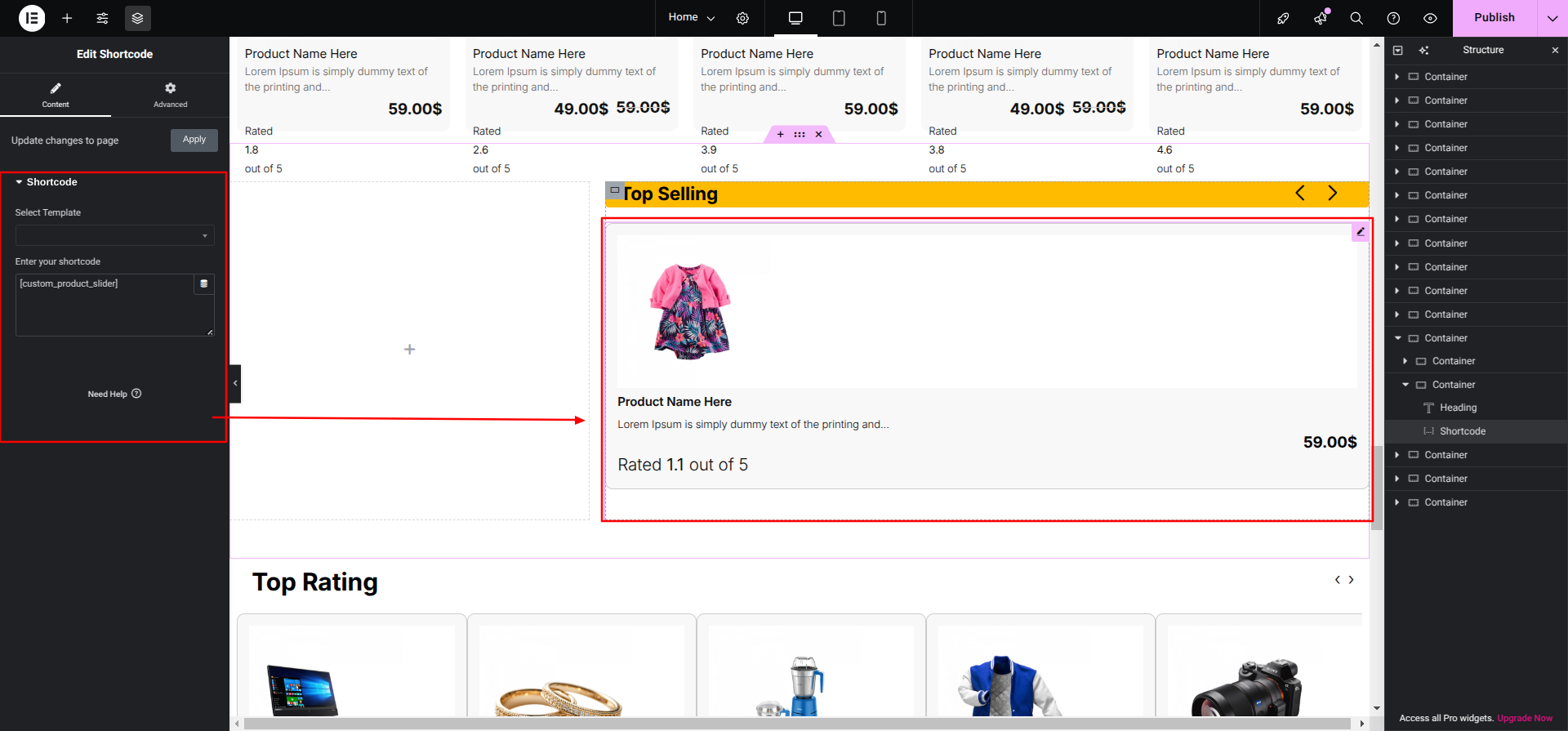
Task: Click Top Selling previous arrow
Action: 1300,193
